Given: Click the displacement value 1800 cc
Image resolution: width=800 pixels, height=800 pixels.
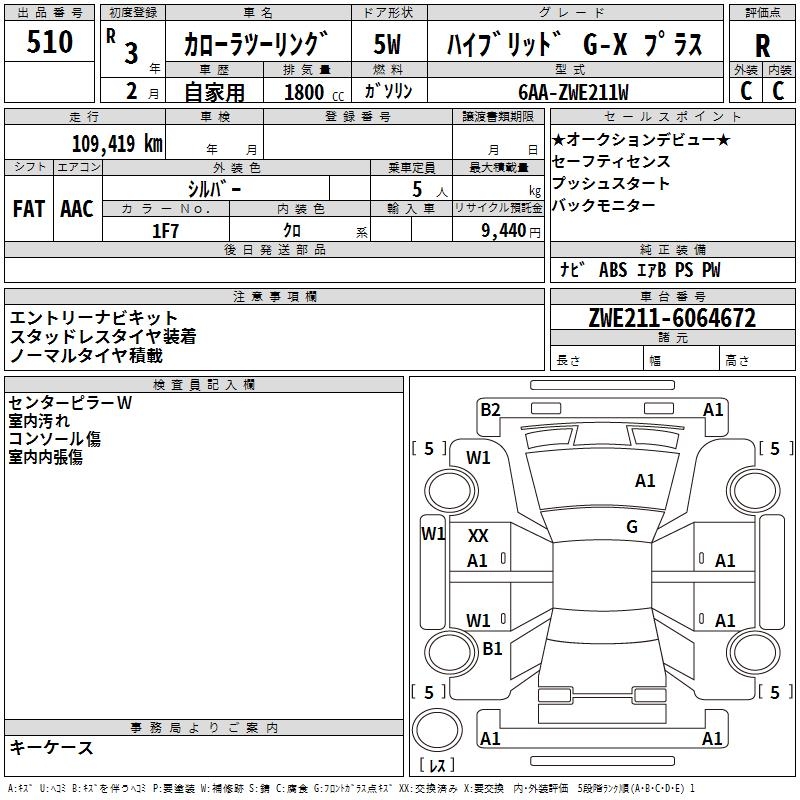Looking at the screenshot, I should [x=314, y=92].
